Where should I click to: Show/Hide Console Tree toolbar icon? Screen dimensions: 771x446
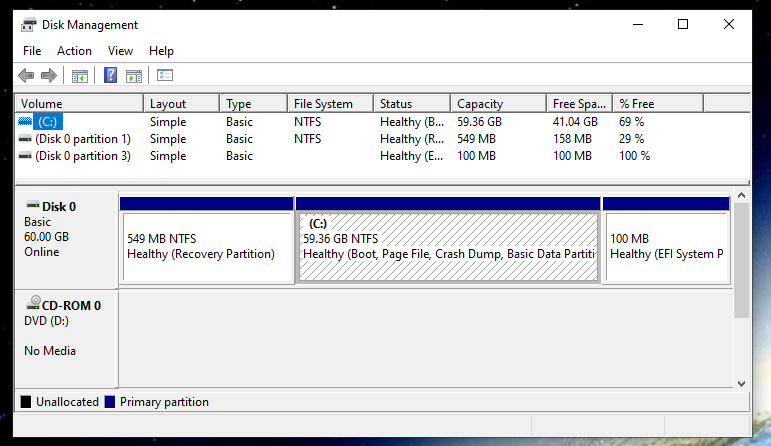80,76
